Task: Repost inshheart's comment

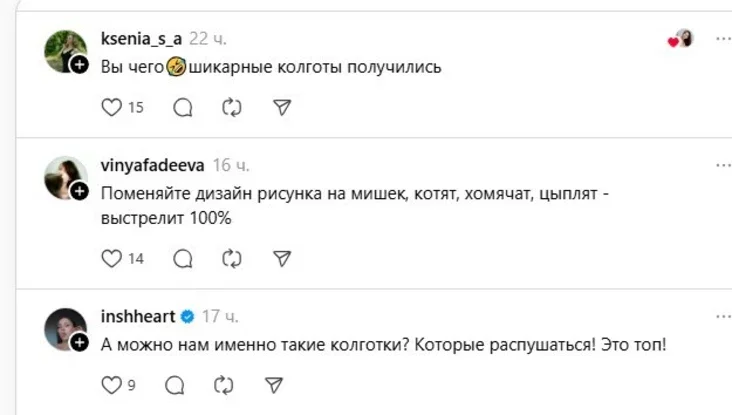Action: coord(224,384)
